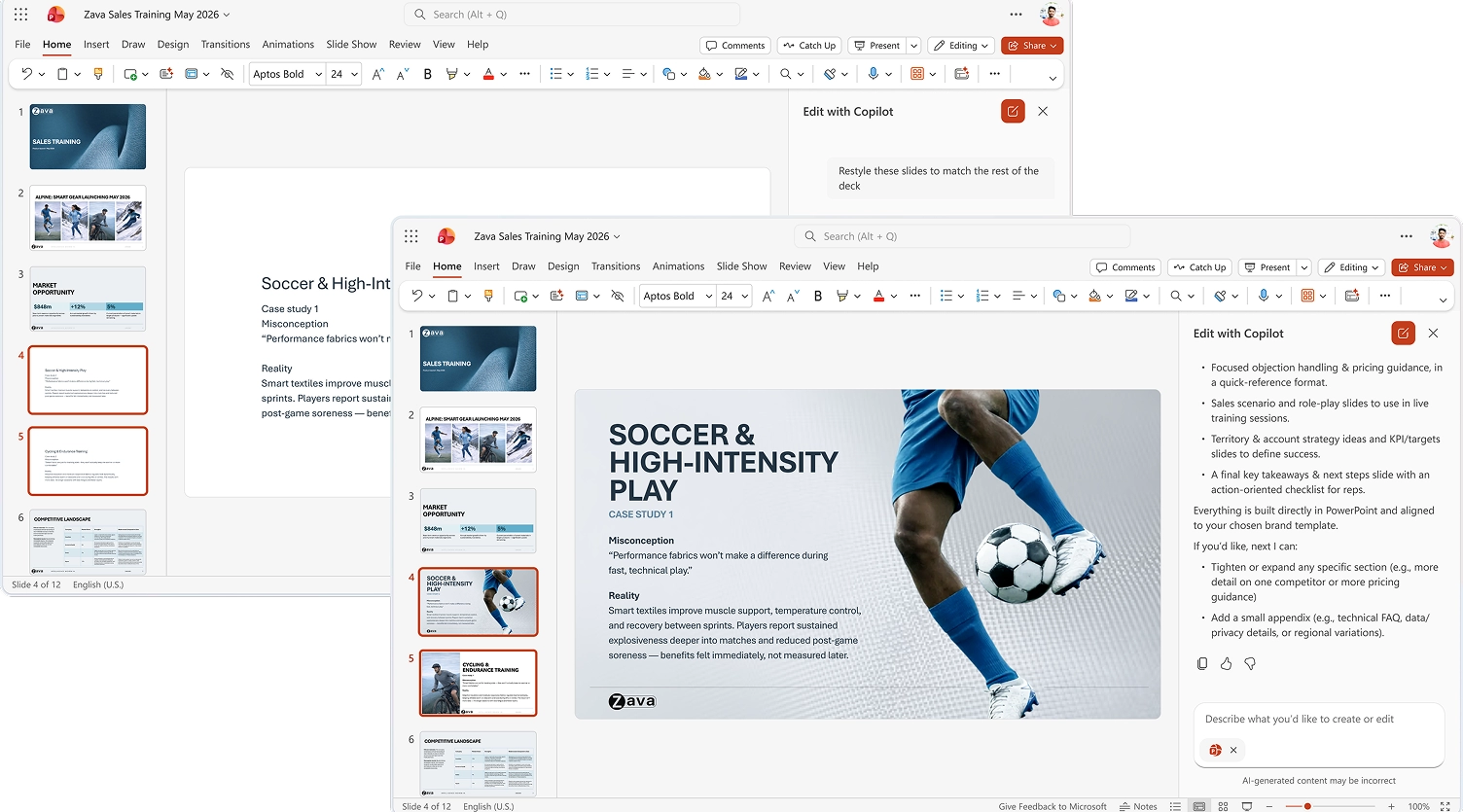Click the Copilot icon in the Copilot pane
This screenshot has width=1463, height=812.
coord(1403,333)
